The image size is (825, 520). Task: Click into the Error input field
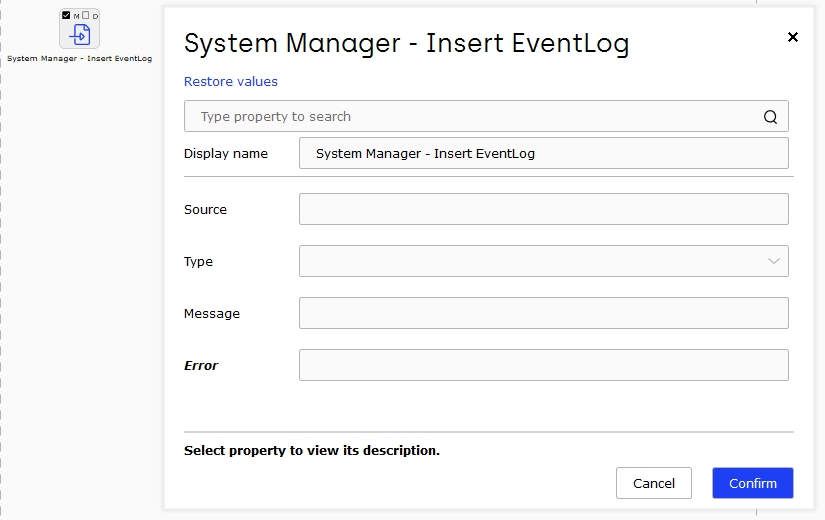click(x=544, y=365)
